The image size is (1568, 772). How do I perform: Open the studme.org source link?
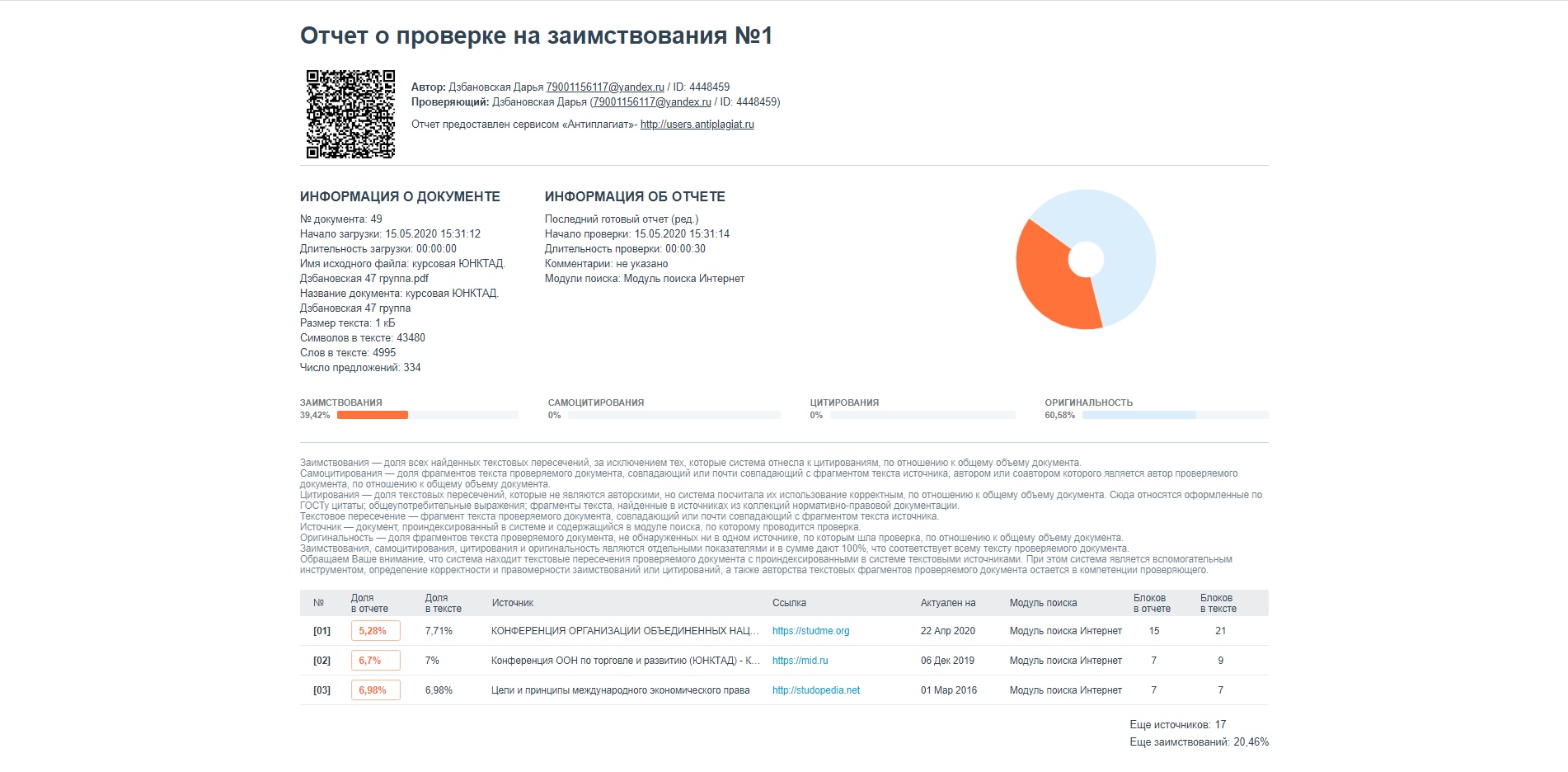[x=810, y=631]
